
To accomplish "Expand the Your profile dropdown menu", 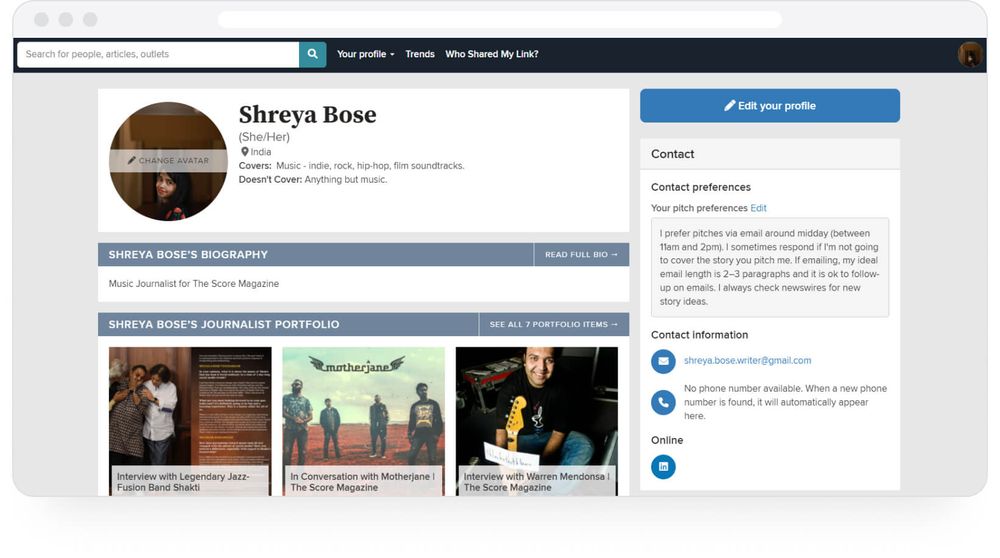I will pyautogui.click(x=365, y=54).
